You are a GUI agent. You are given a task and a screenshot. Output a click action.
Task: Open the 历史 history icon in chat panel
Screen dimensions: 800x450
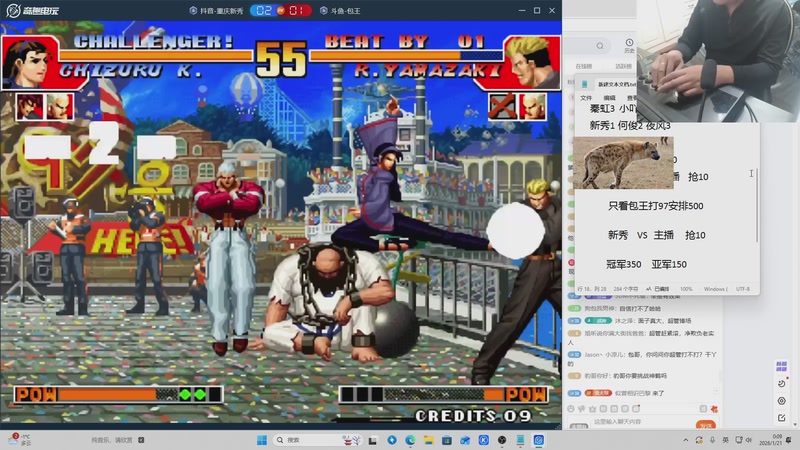point(630,45)
